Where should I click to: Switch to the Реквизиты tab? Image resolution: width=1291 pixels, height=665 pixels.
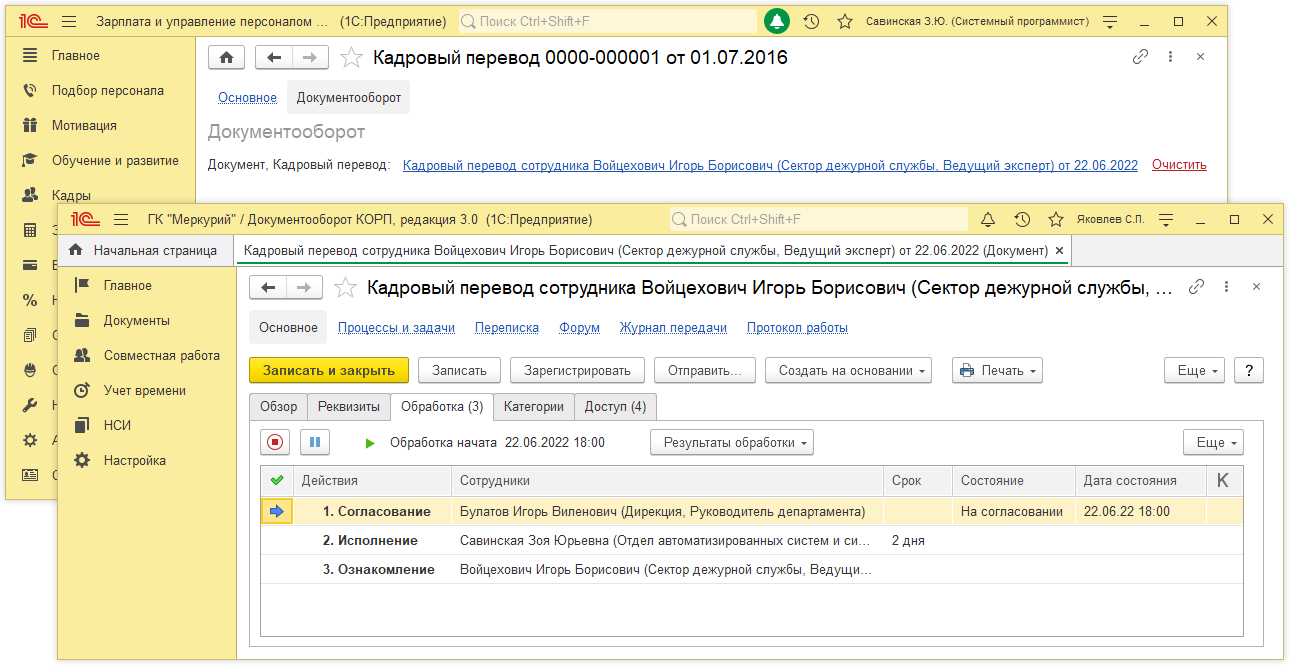(x=348, y=406)
